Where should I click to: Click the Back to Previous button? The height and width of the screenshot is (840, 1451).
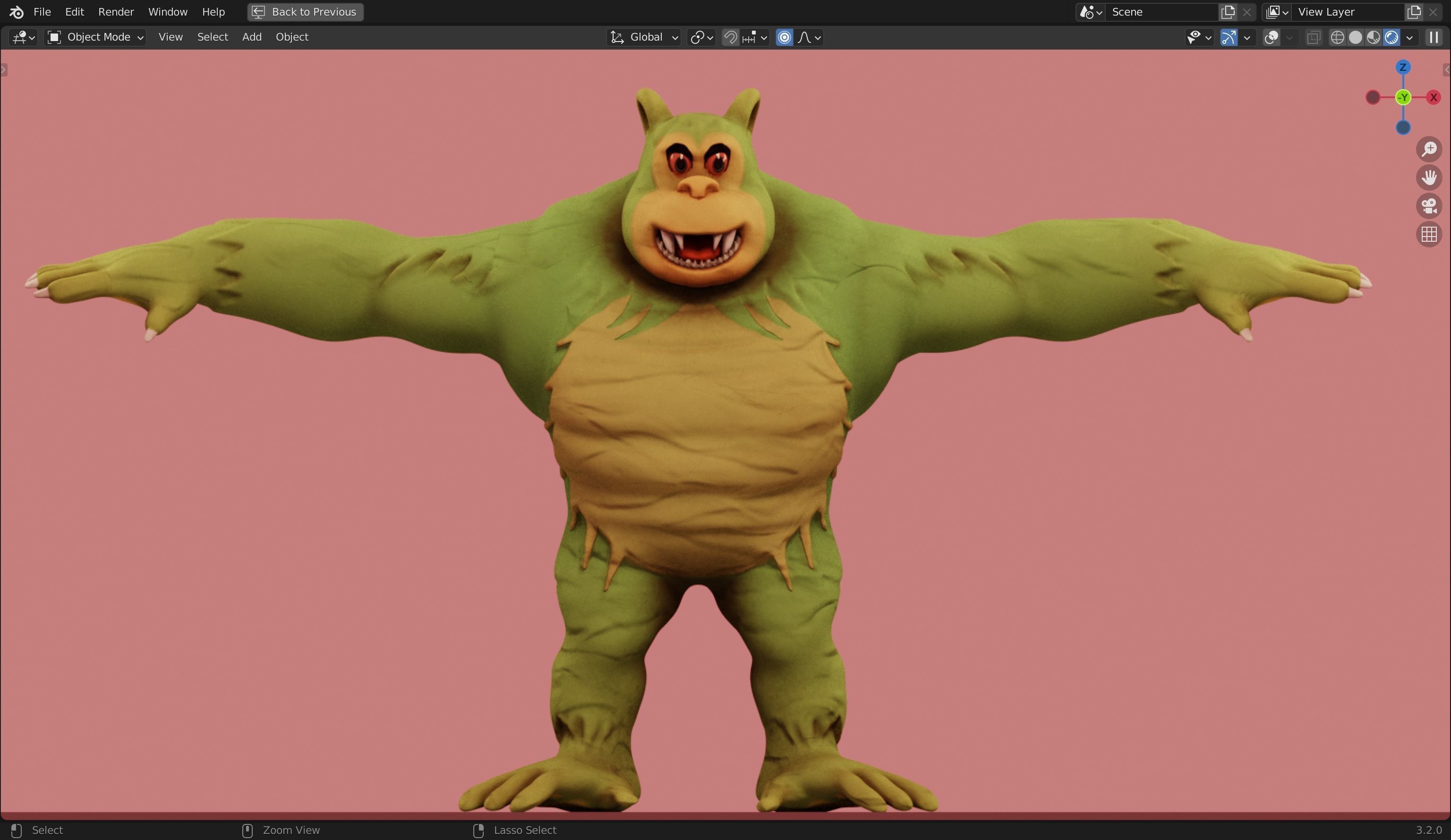(x=305, y=12)
